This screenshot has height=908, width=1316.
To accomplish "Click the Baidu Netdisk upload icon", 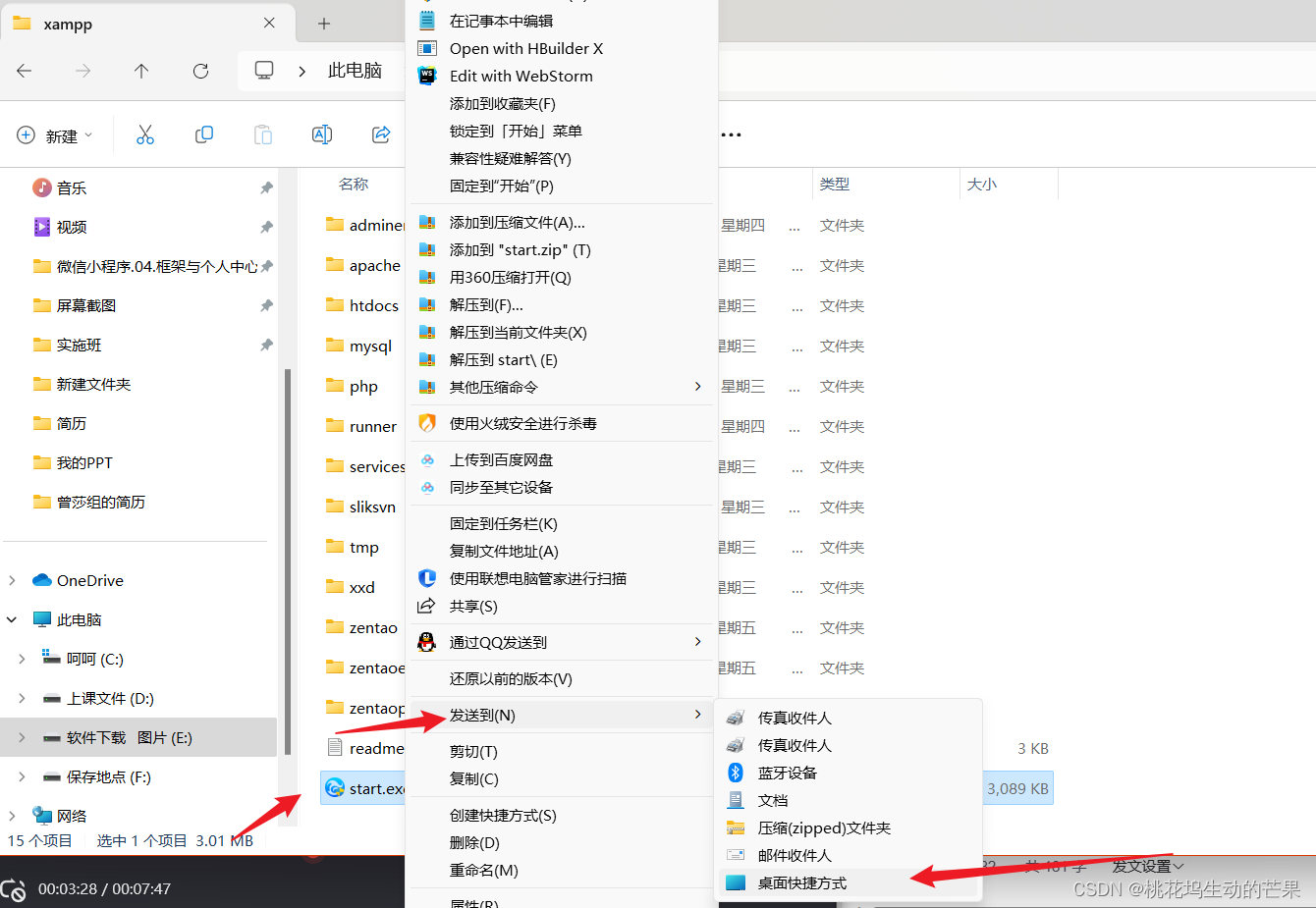I will click(x=427, y=459).
